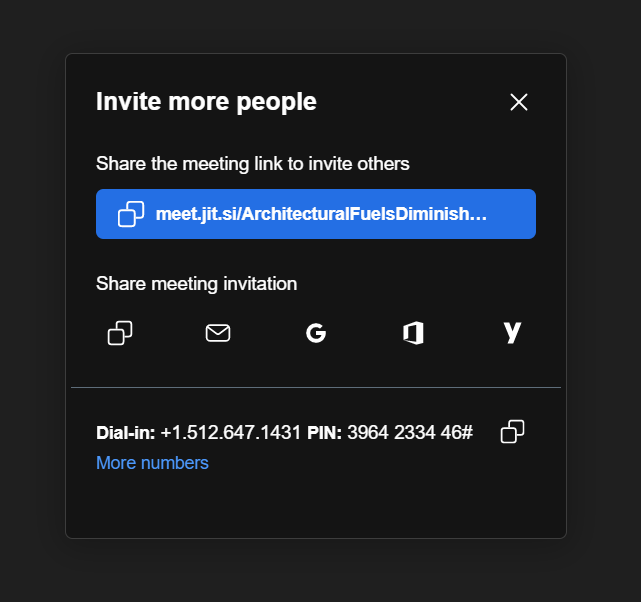
Task: Click the 'Invite more people' heading
Action: pos(206,101)
